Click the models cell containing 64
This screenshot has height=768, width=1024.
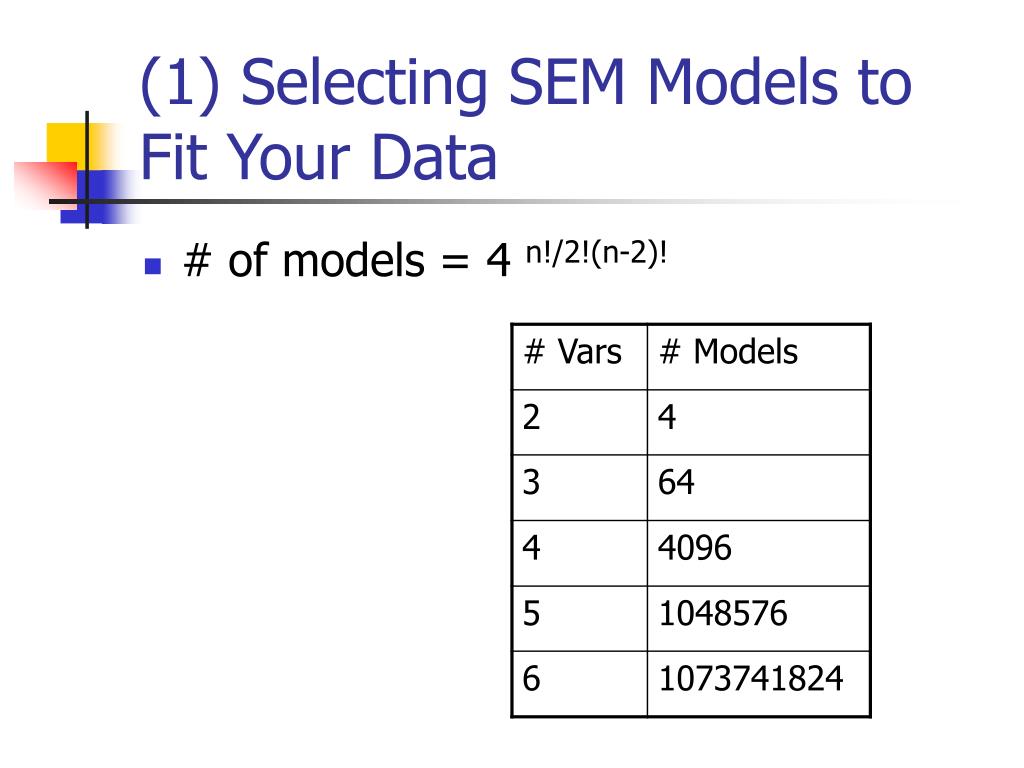(x=758, y=487)
